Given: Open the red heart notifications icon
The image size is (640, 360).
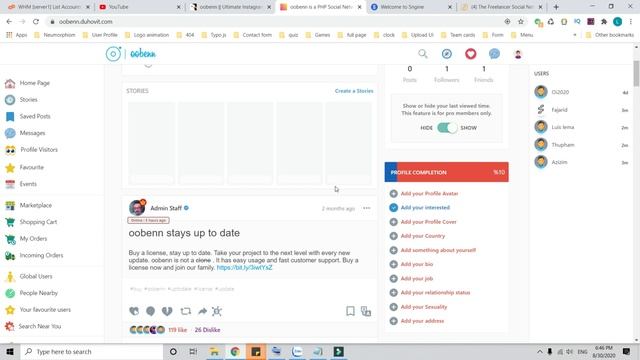Looking at the screenshot, I should click(x=471, y=54).
